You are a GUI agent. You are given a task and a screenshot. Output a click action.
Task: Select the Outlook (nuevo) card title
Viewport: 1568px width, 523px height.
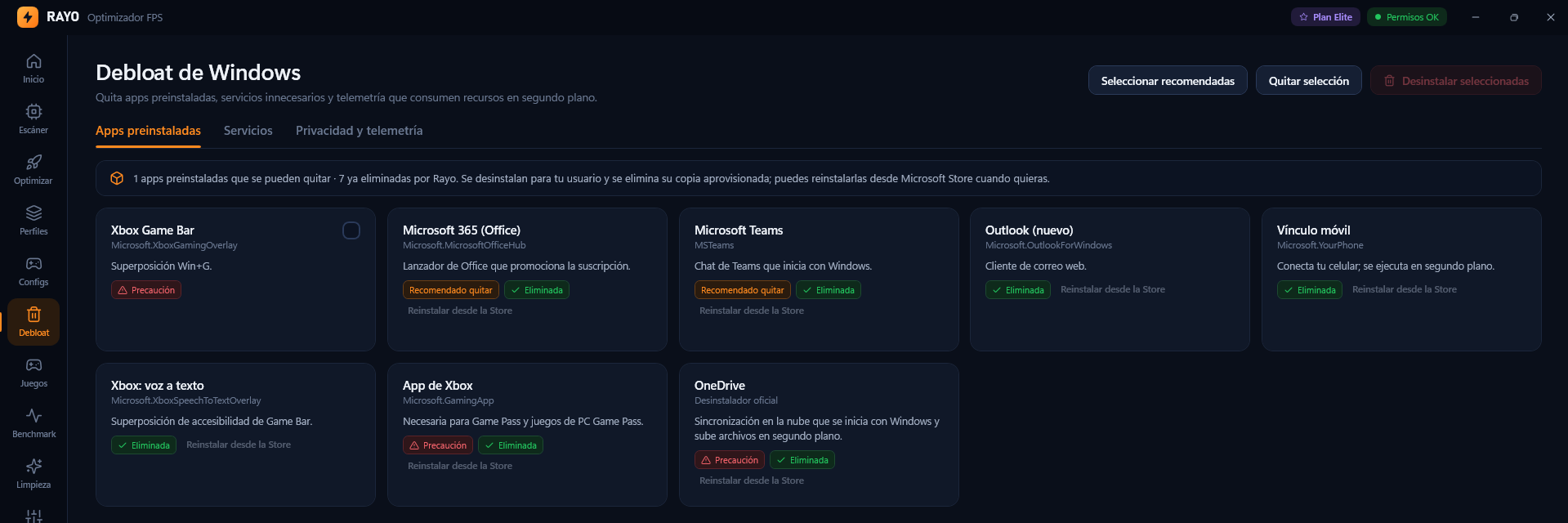pyautogui.click(x=1030, y=230)
